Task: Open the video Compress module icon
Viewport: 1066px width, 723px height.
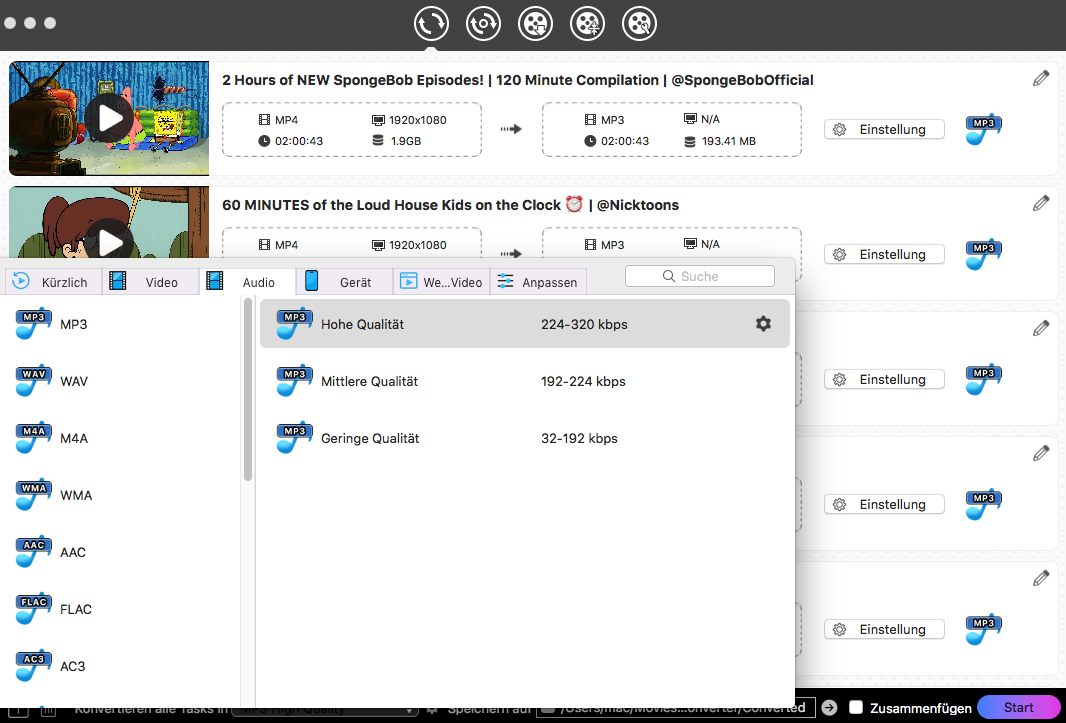Action: (587, 23)
